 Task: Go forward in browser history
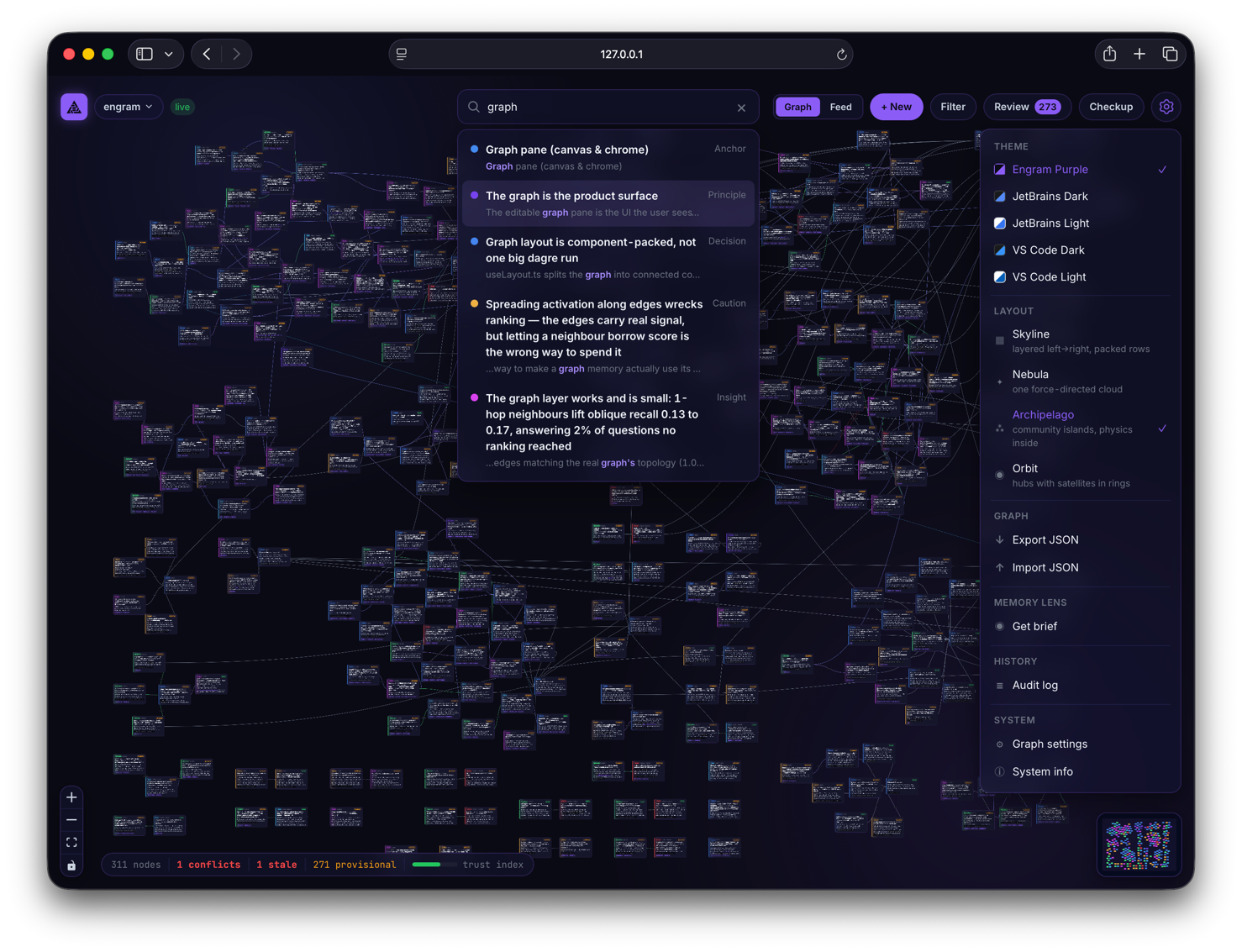coord(236,54)
